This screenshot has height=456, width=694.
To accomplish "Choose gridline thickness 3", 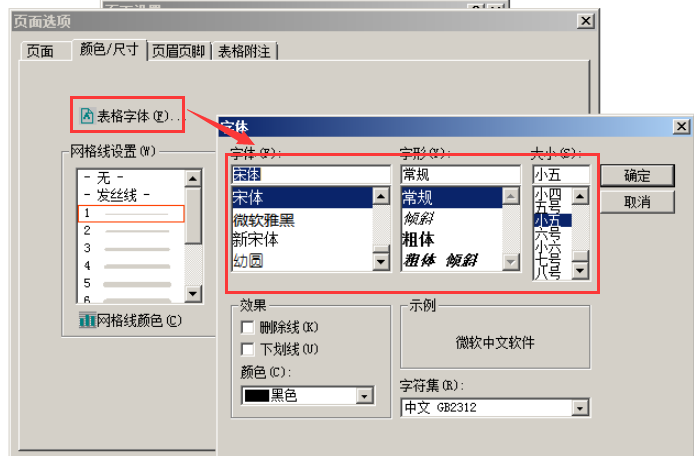I will [x=130, y=248].
